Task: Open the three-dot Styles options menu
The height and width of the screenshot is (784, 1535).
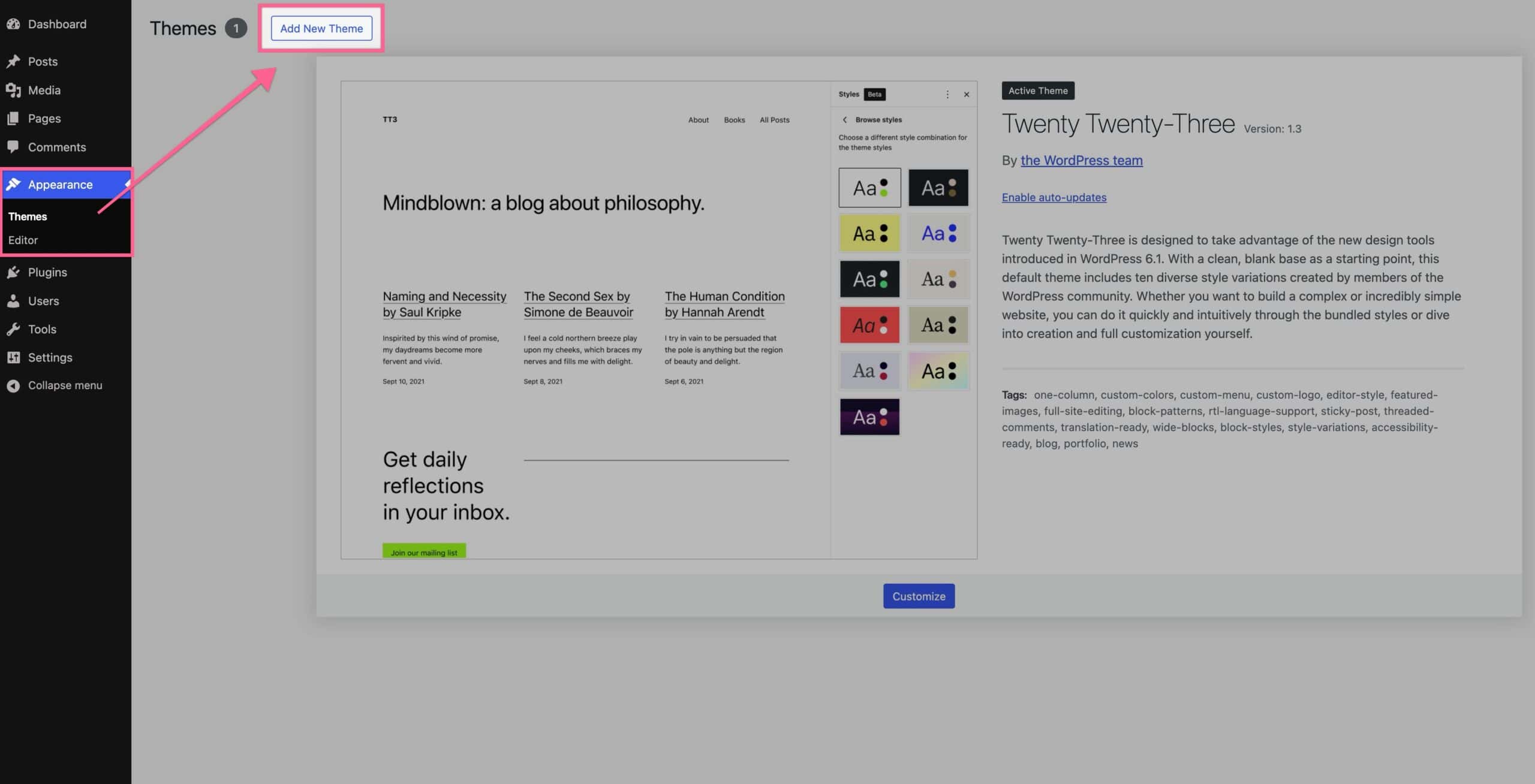Action: click(x=947, y=95)
